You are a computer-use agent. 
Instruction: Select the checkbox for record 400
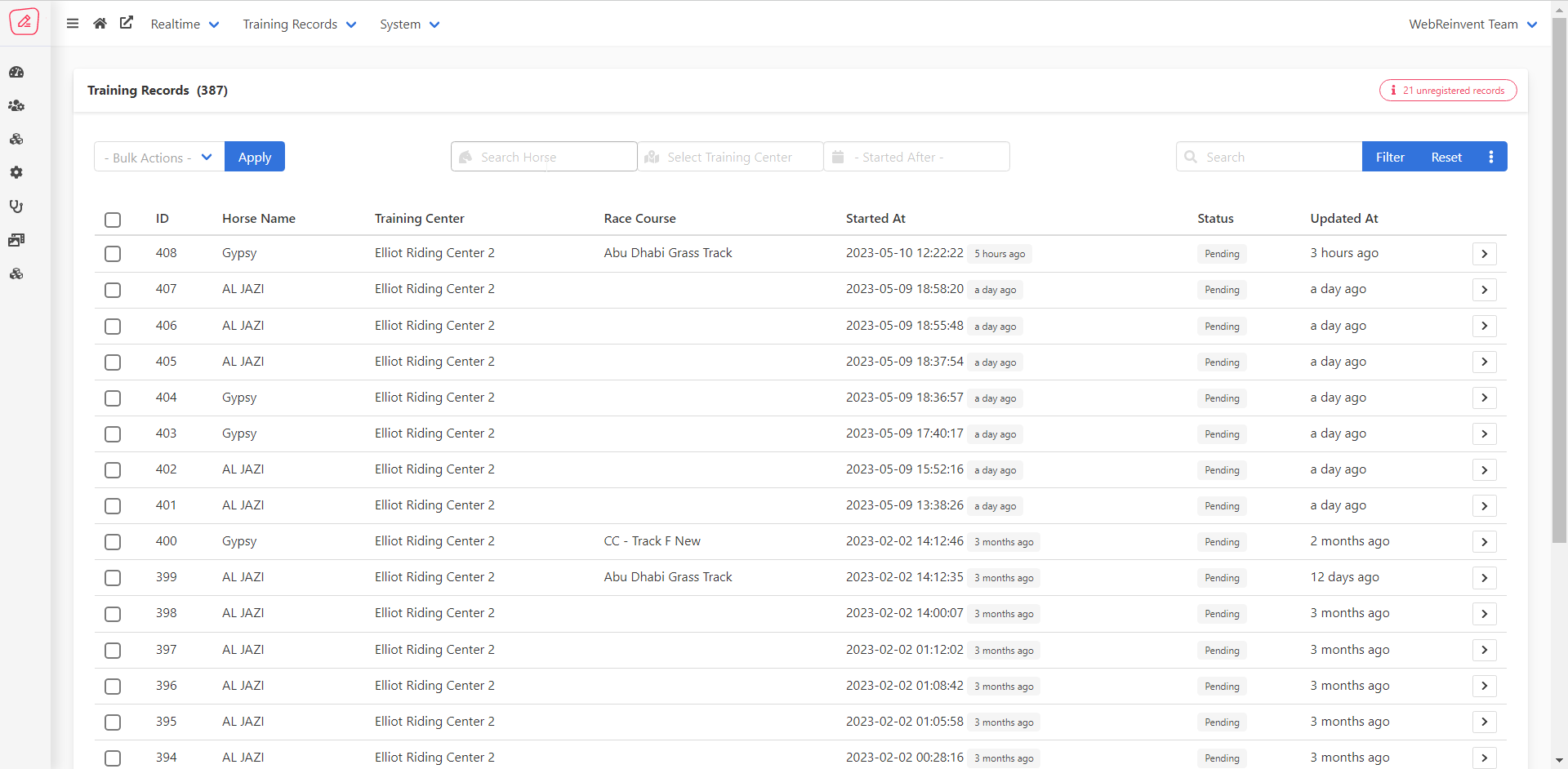pyautogui.click(x=113, y=542)
